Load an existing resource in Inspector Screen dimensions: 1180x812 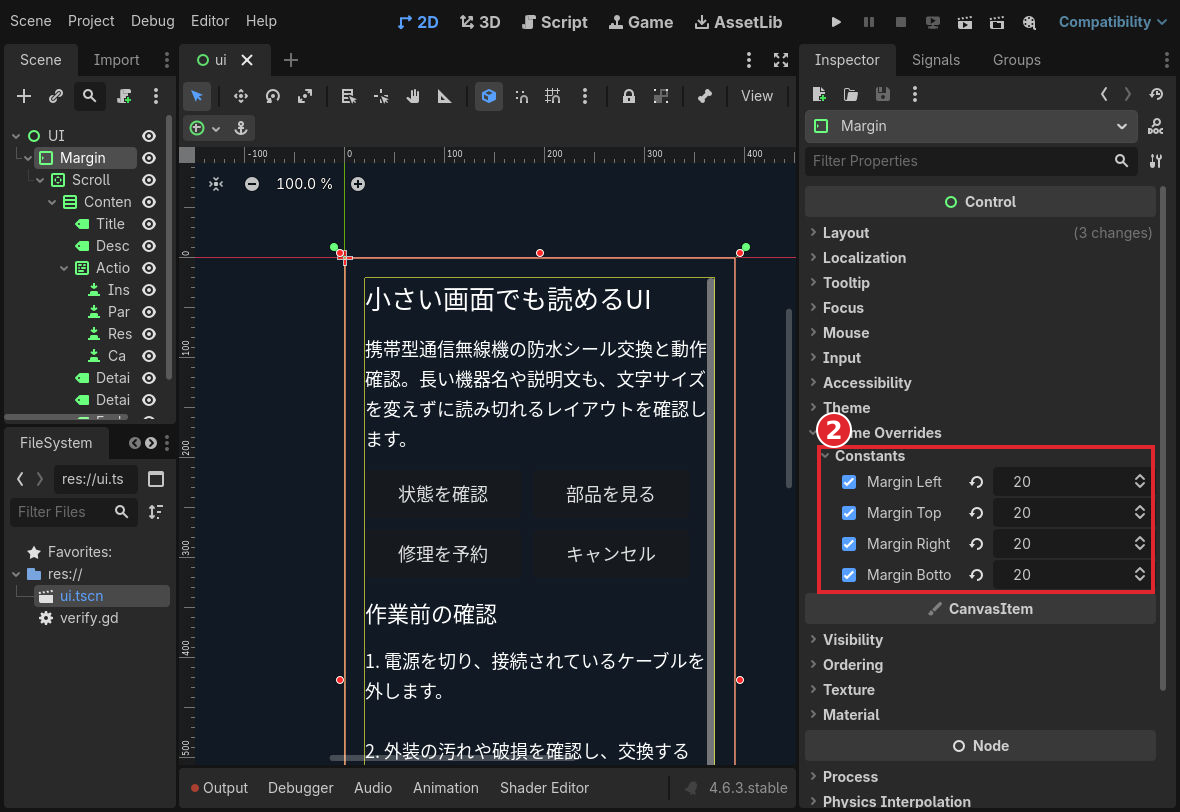tap(851, 94)
